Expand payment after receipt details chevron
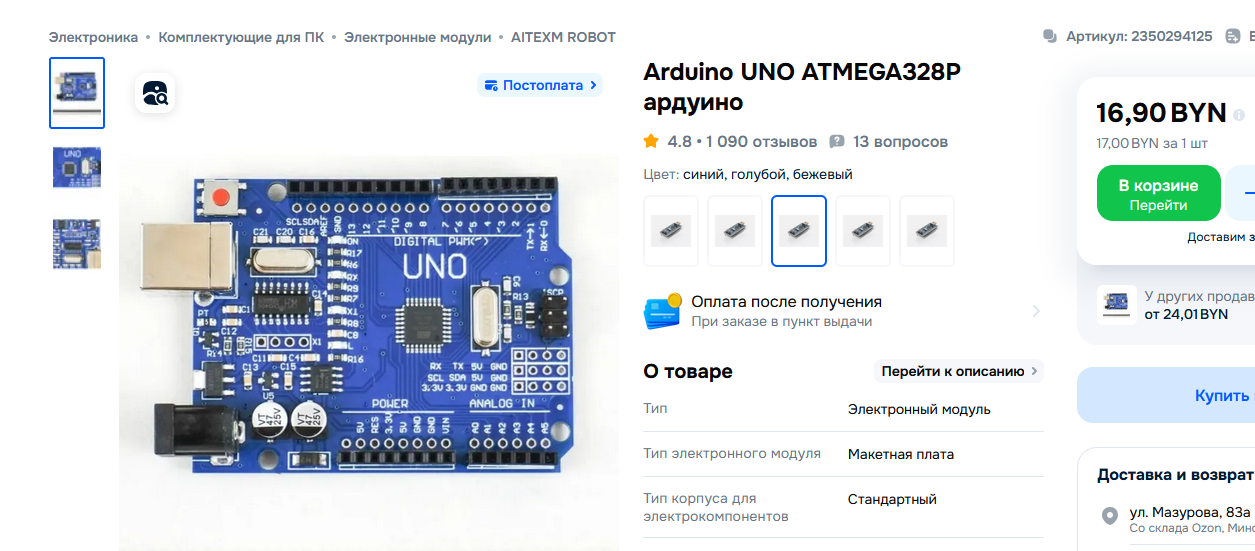The height and width of the screenshot is (551, 1255). pos(1036,311)
